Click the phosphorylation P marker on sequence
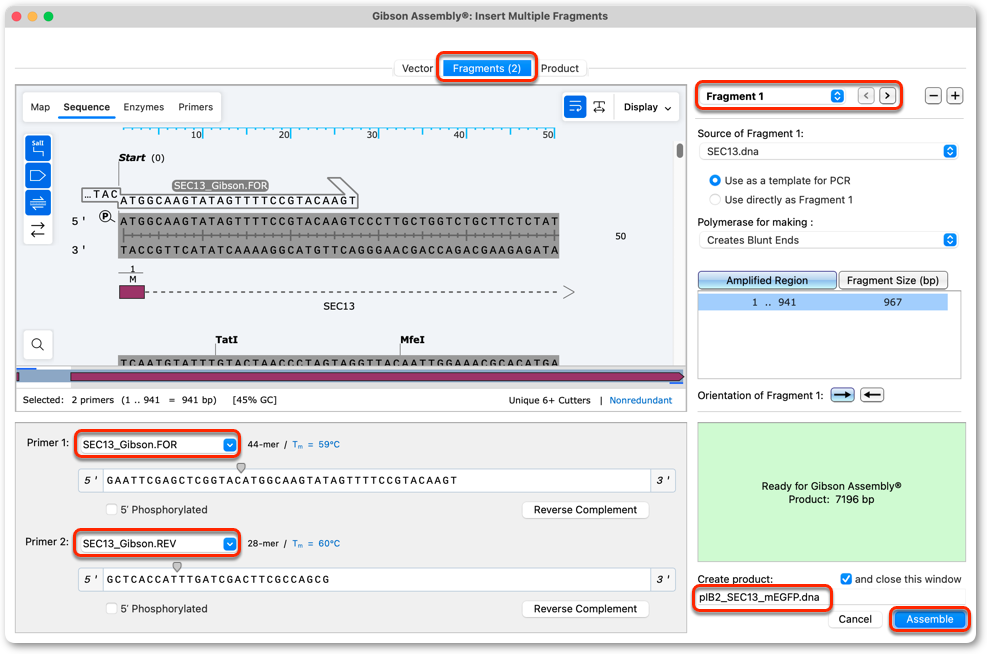This screenshot has height=654, width=987. pos(105,217)
